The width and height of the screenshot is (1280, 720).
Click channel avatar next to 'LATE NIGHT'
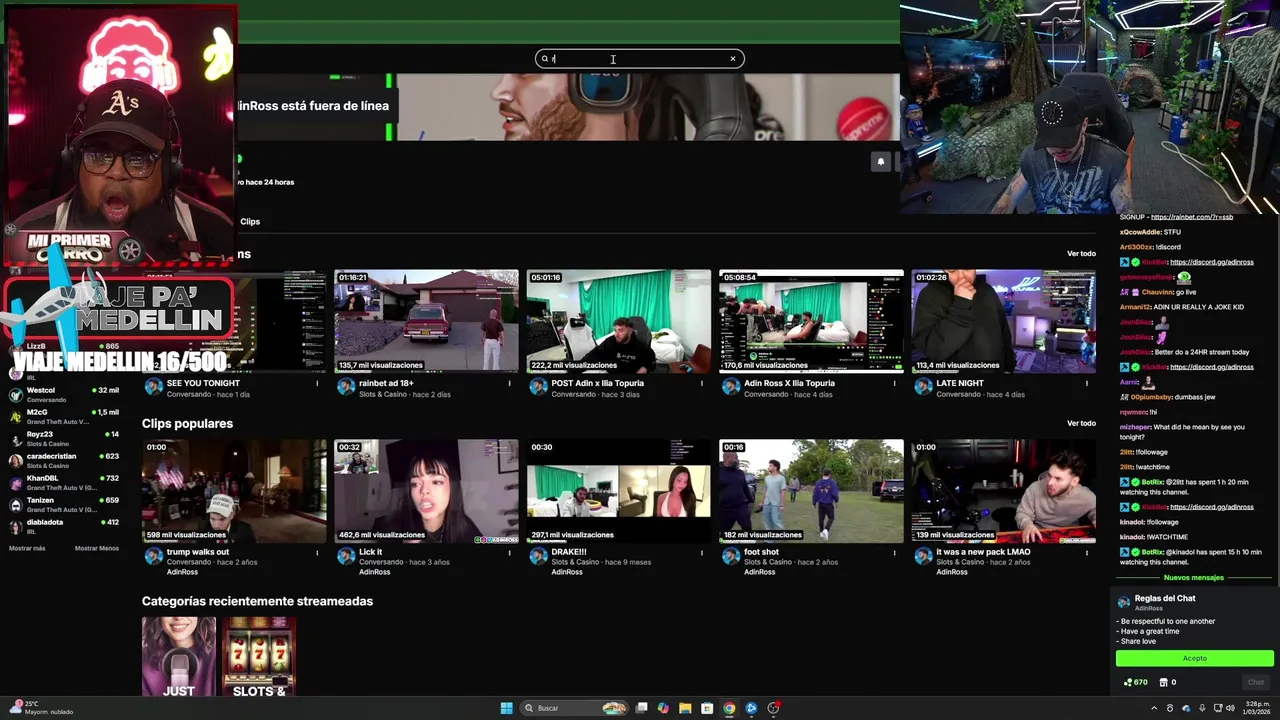[x=923, y=387]
